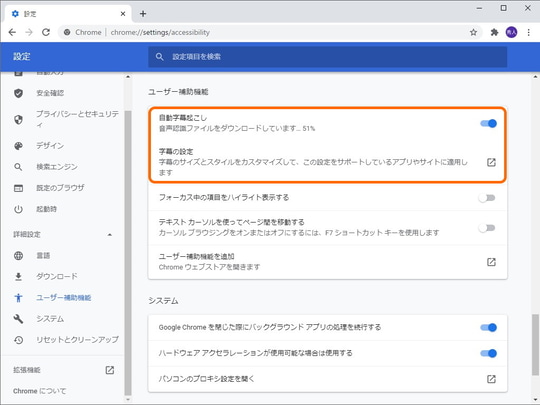Toggle フォーカス中の項目をハイライト表示する switch
Image resolution: width=540 pixels, height=405 pixels.
click(x=487, y=198)
